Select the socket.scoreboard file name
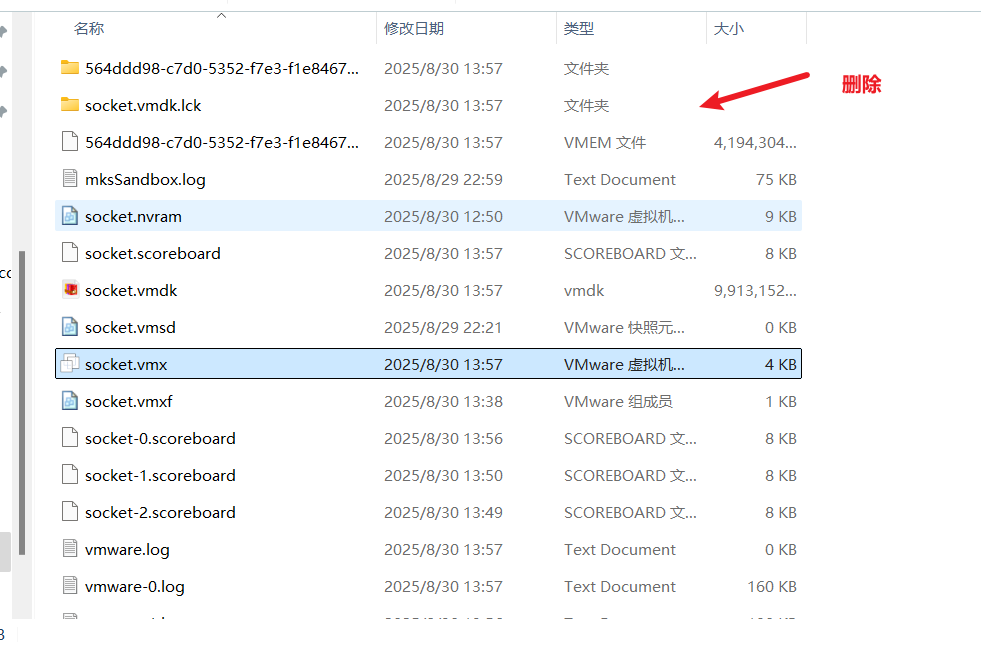This screenshot has height=646, width=981. pyautogui.click(x=152, y=253)
